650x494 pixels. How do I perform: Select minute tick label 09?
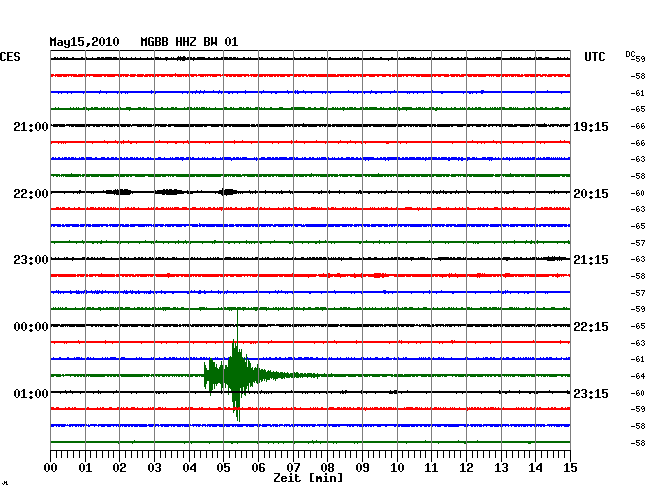tap(362, 468)
